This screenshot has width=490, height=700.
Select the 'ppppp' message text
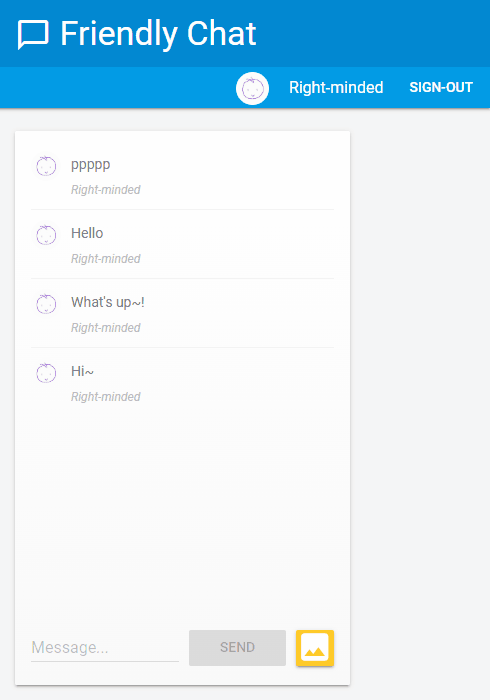(x=91, y=165)
